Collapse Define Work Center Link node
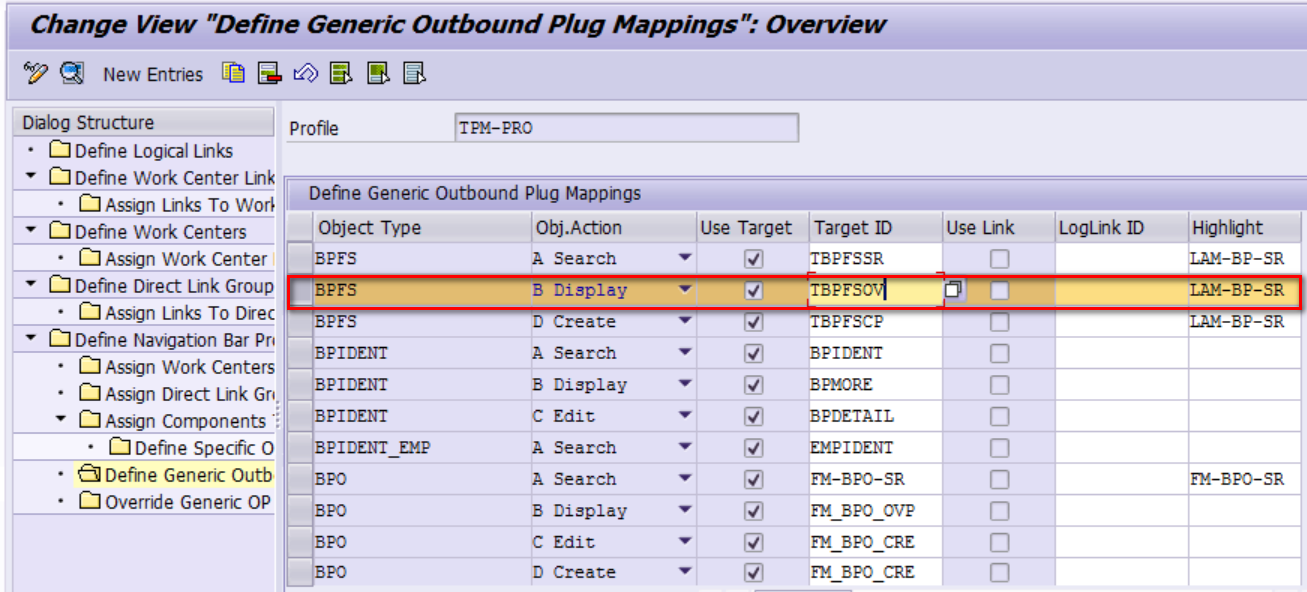 pyautogui.click(x=31, y=177)
